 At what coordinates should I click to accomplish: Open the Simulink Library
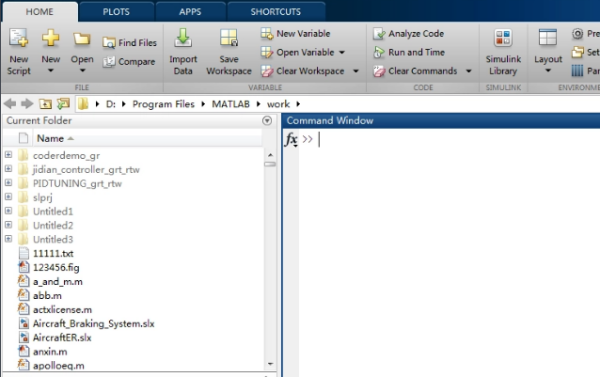click(x=503, y=52)
